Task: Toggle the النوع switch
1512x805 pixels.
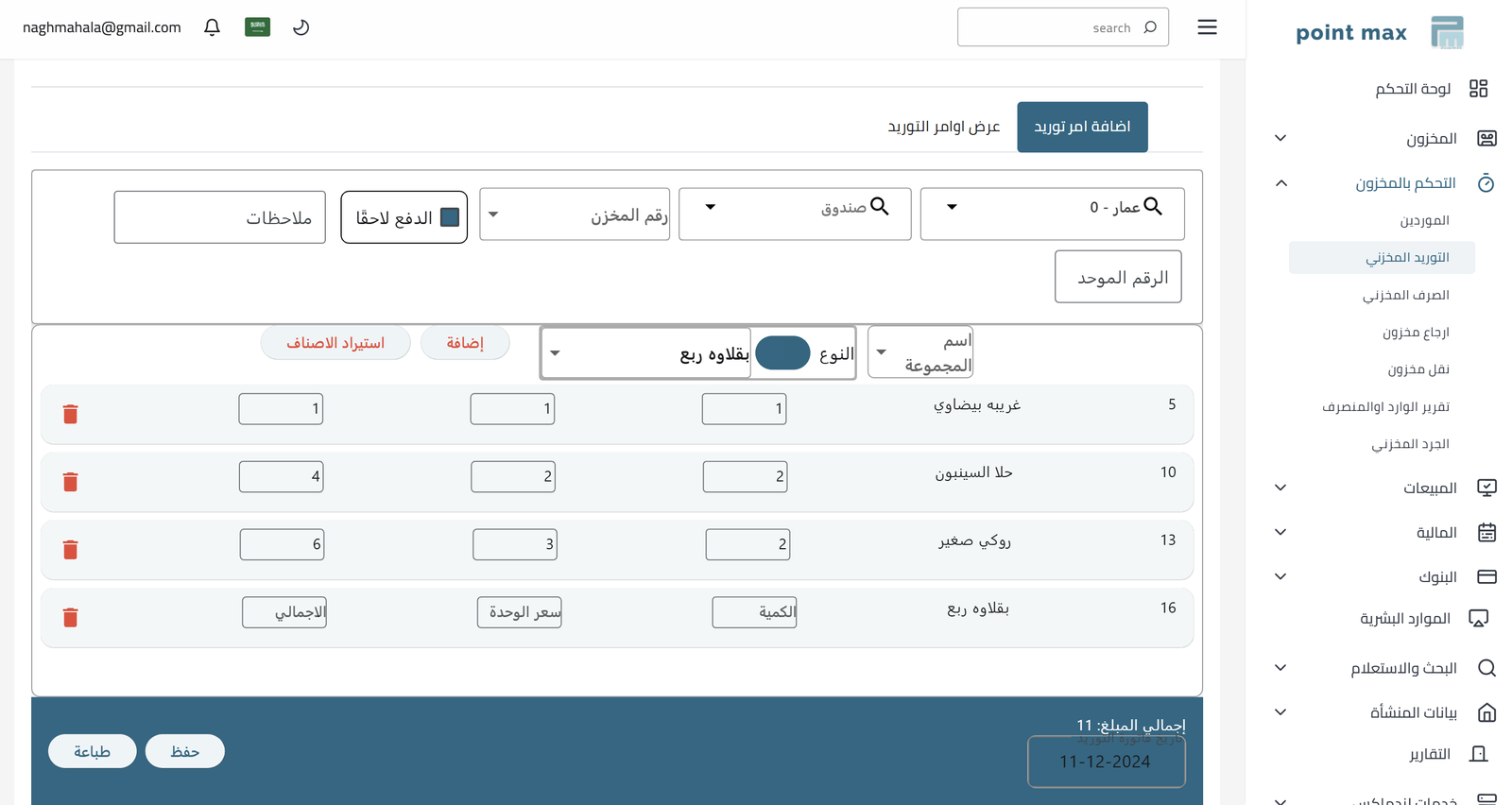Action: click(x=782, y=353)
